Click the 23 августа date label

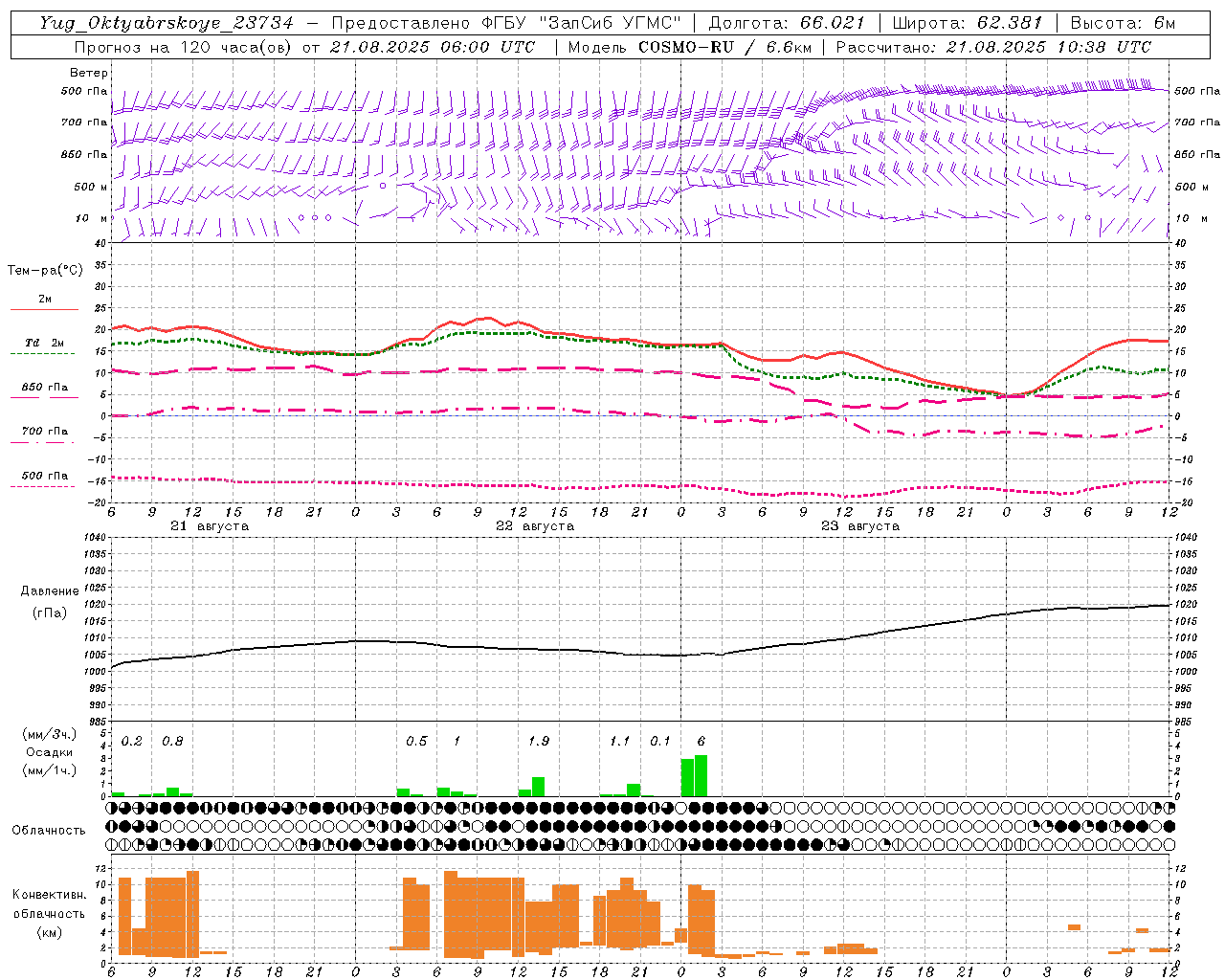pos(860,526)
